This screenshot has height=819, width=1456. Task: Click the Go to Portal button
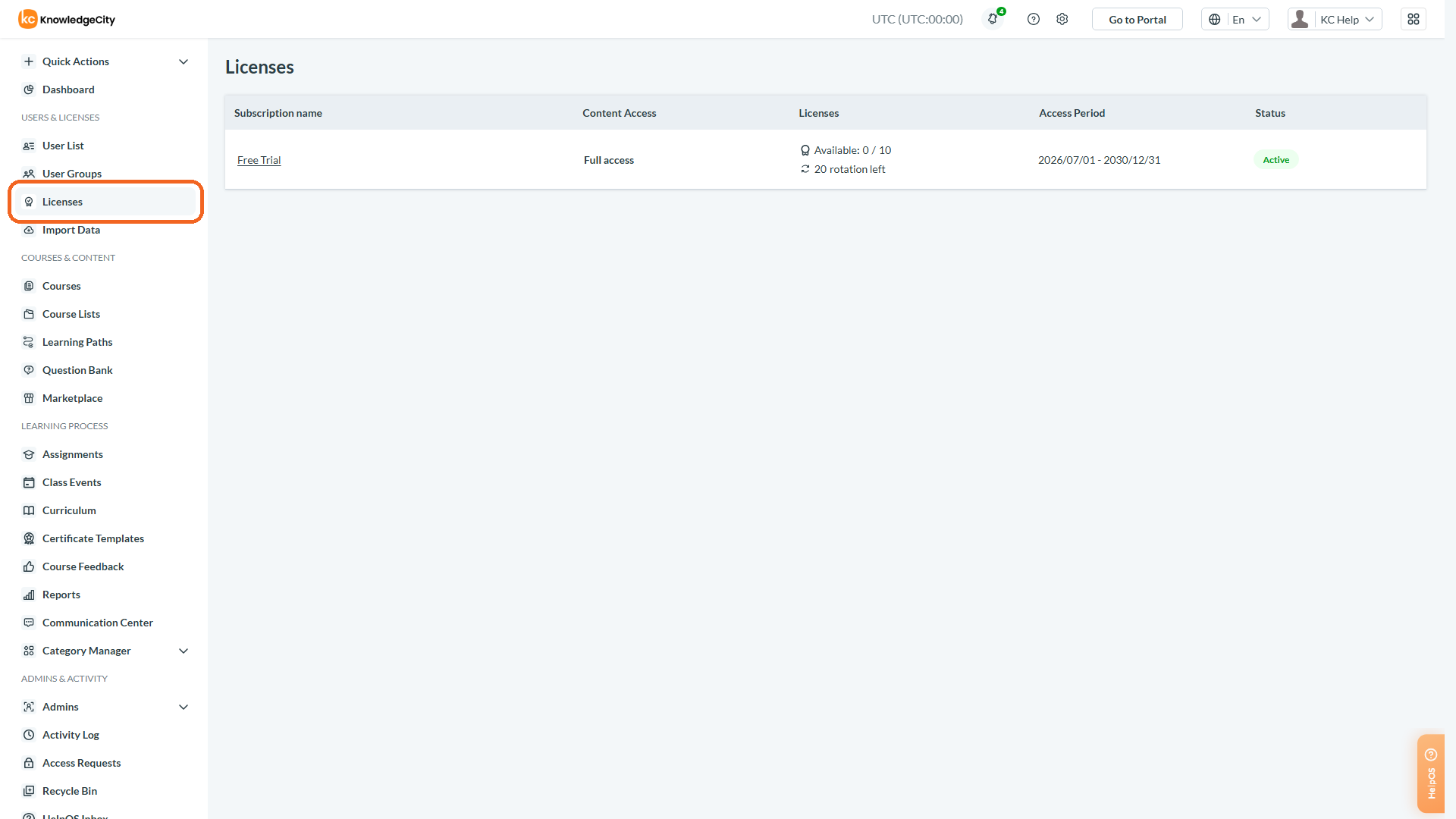[x=1137, y=19]
